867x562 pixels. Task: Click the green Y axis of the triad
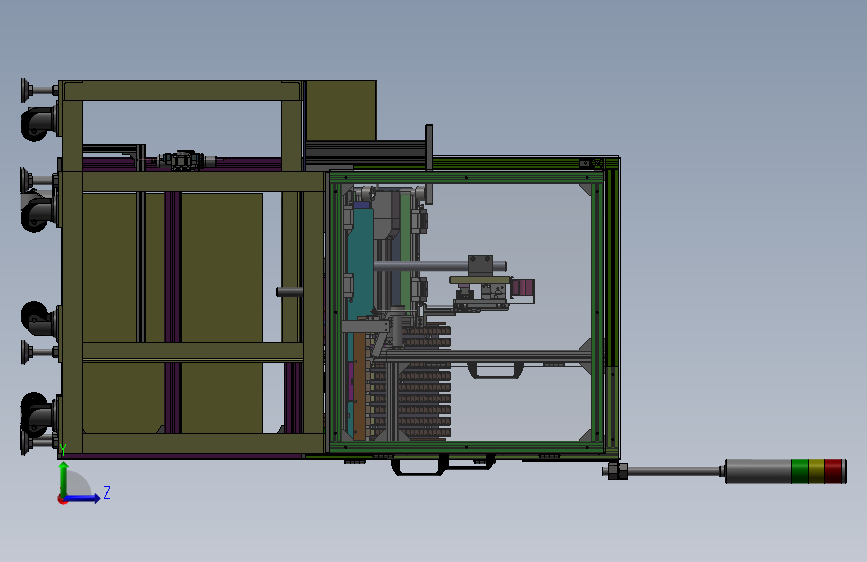tap(64, 479)
